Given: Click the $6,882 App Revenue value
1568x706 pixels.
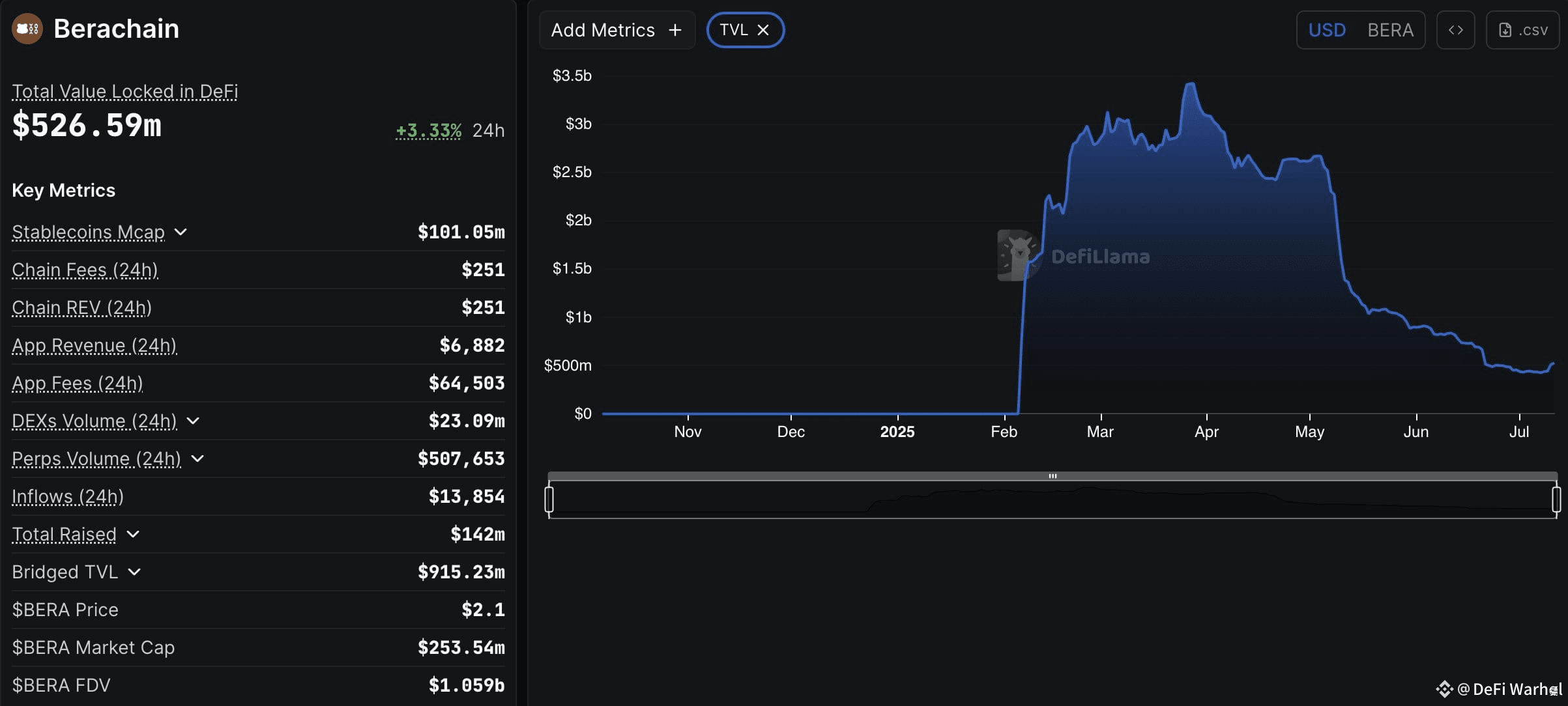Looking at the screenshot, I should pos(472,345).
